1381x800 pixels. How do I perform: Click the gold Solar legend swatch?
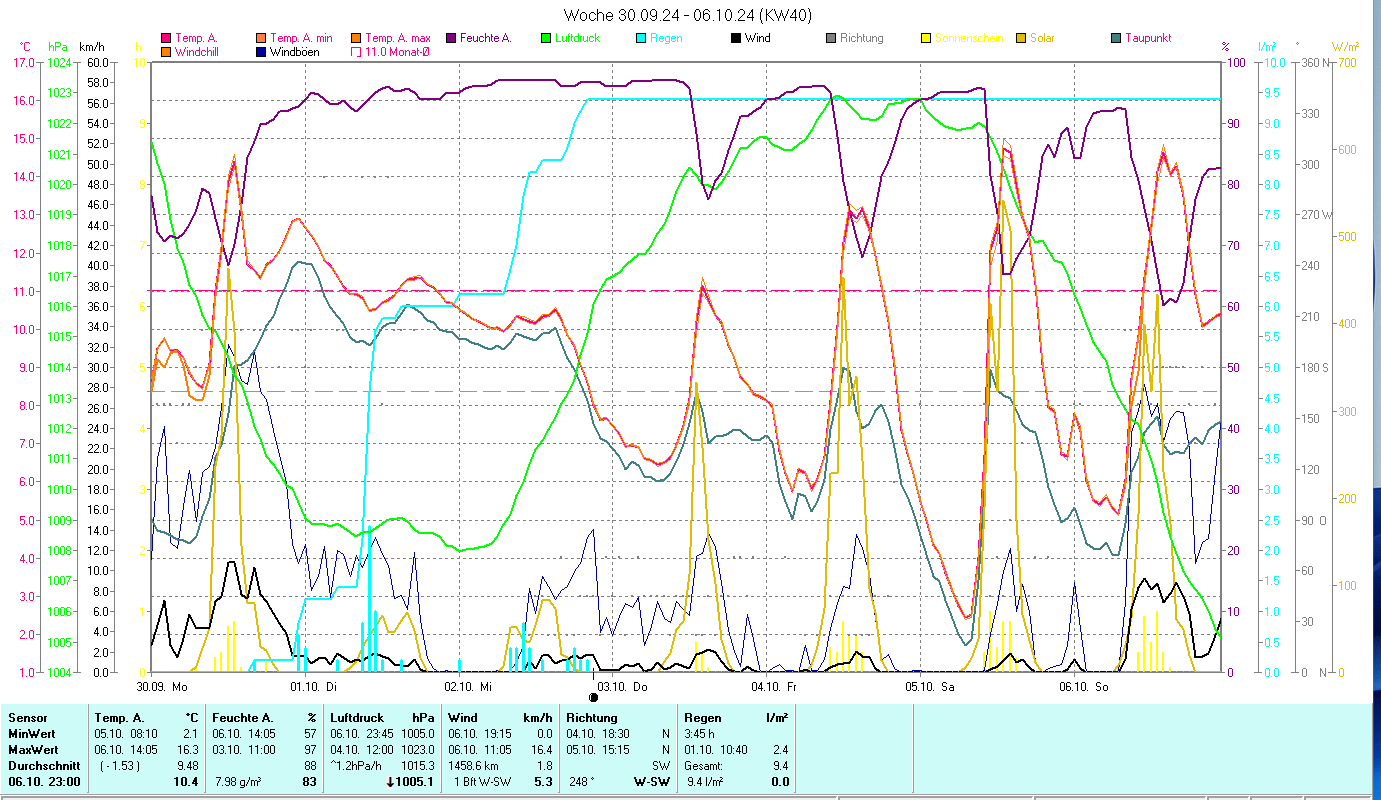(x=1021, y=38)
